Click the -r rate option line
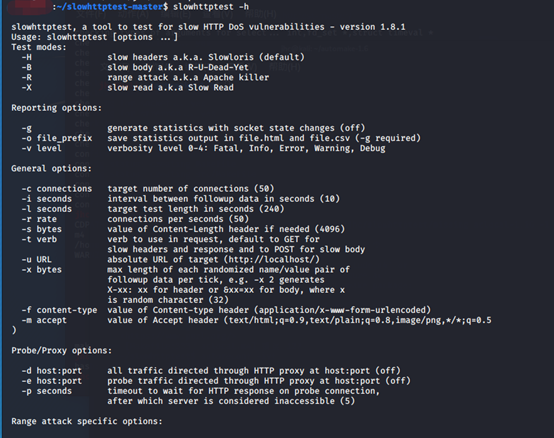This screenshot has width=554, height=438. point(135,219)
